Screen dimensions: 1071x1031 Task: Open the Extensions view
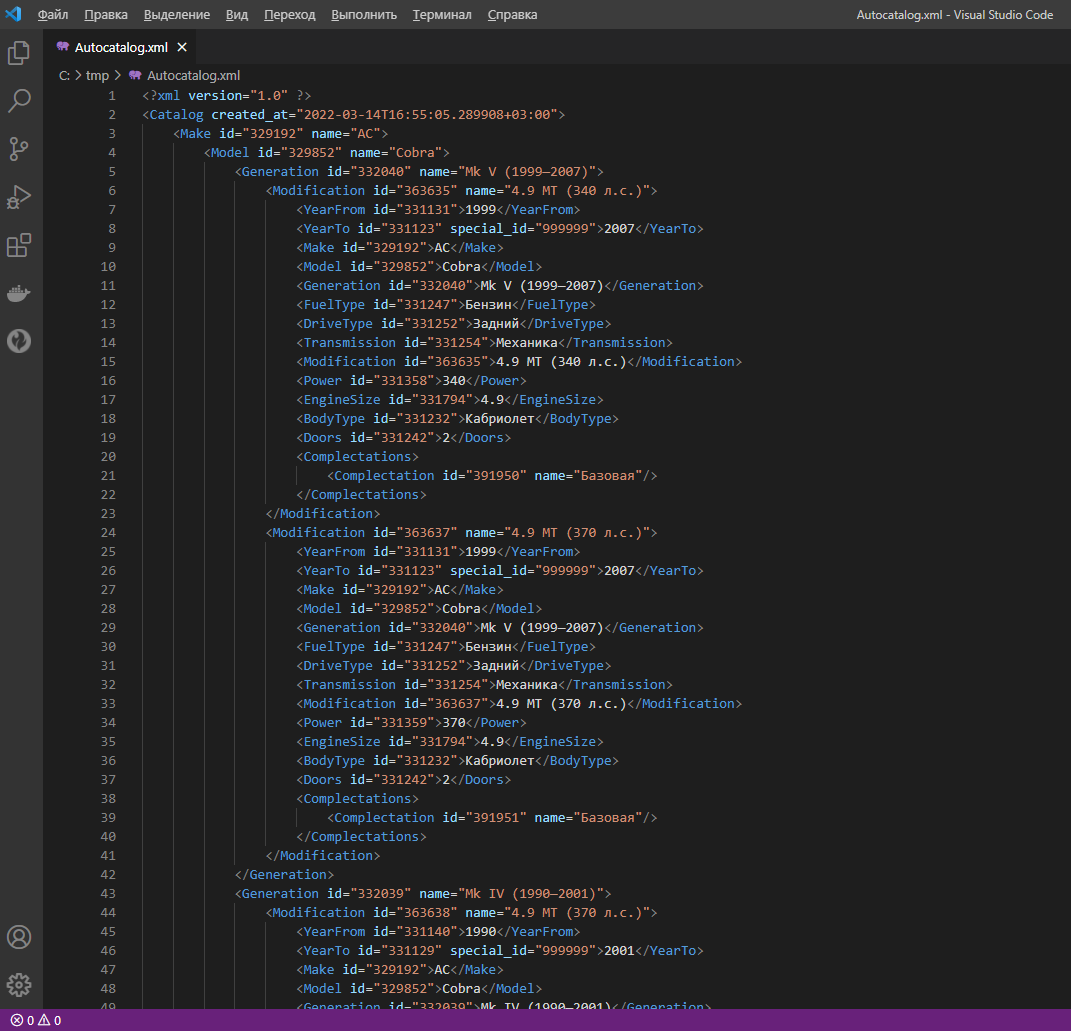tap(18, 245)
